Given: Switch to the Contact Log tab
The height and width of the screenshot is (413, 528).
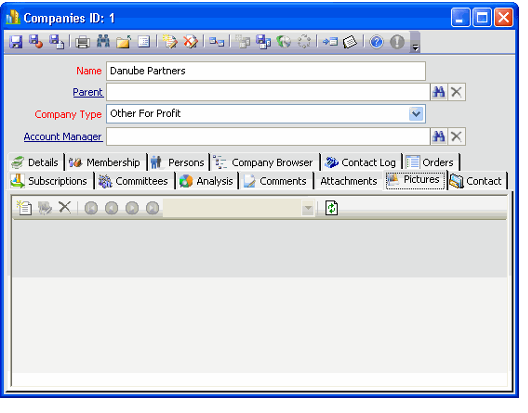Looking at the screenshot, I should click(x=361, y=162).
